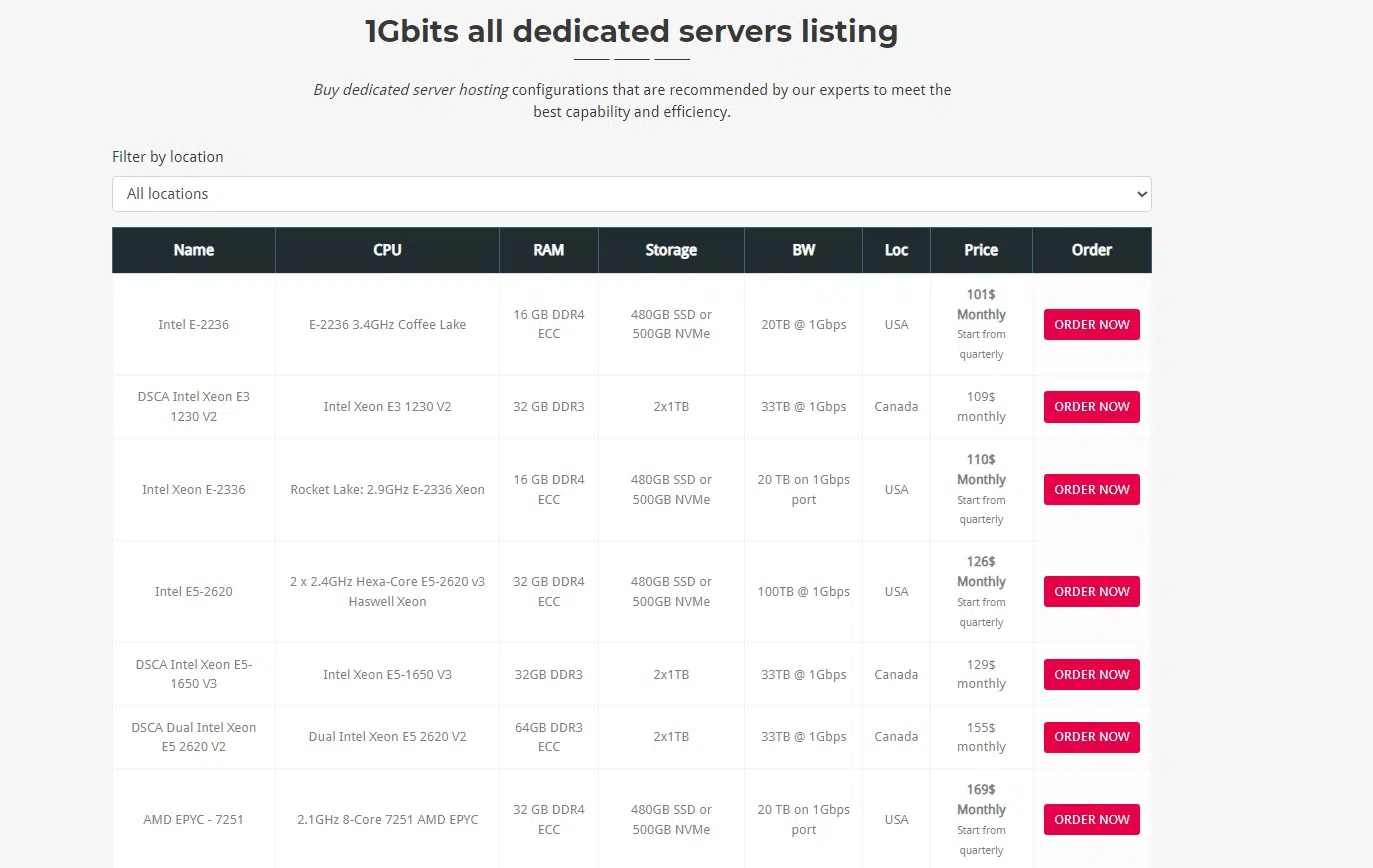The width and height of the screenshot is (1373, 868).
Task: Click the Price column header
Action: pyautogui.click(x=981, y=250)
